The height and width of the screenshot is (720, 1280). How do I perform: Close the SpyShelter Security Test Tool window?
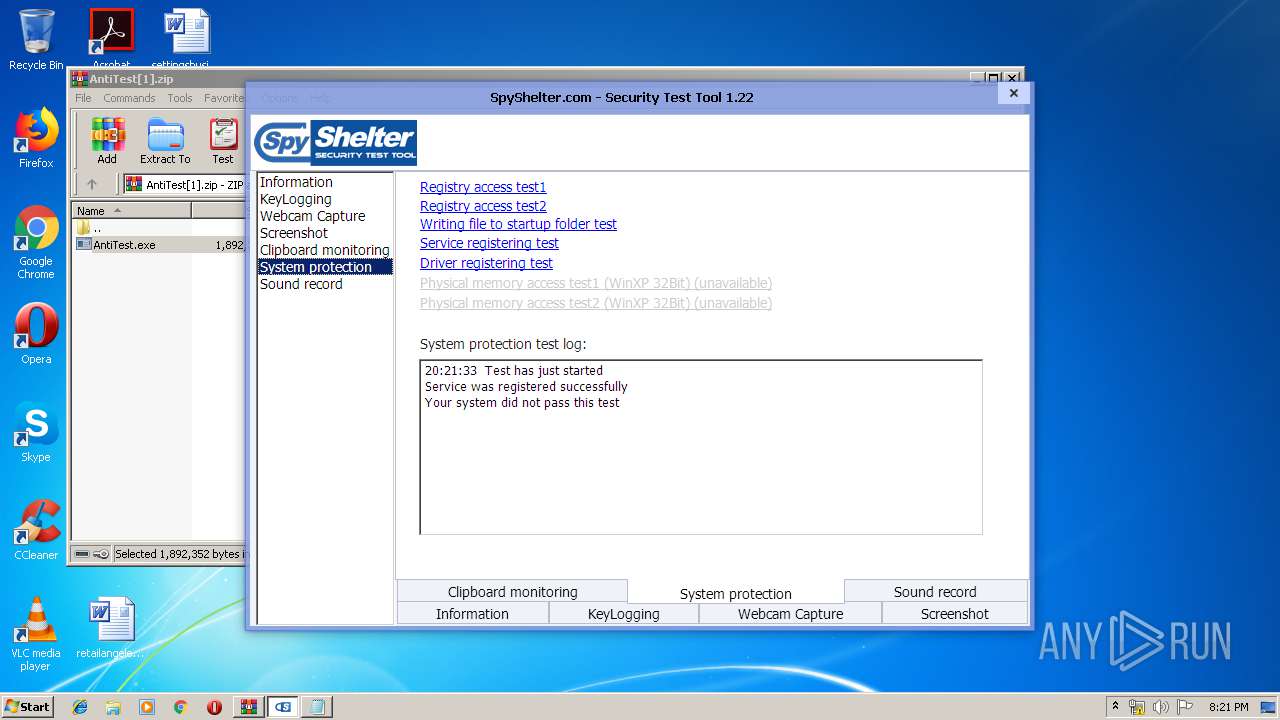coord(1013,93)
